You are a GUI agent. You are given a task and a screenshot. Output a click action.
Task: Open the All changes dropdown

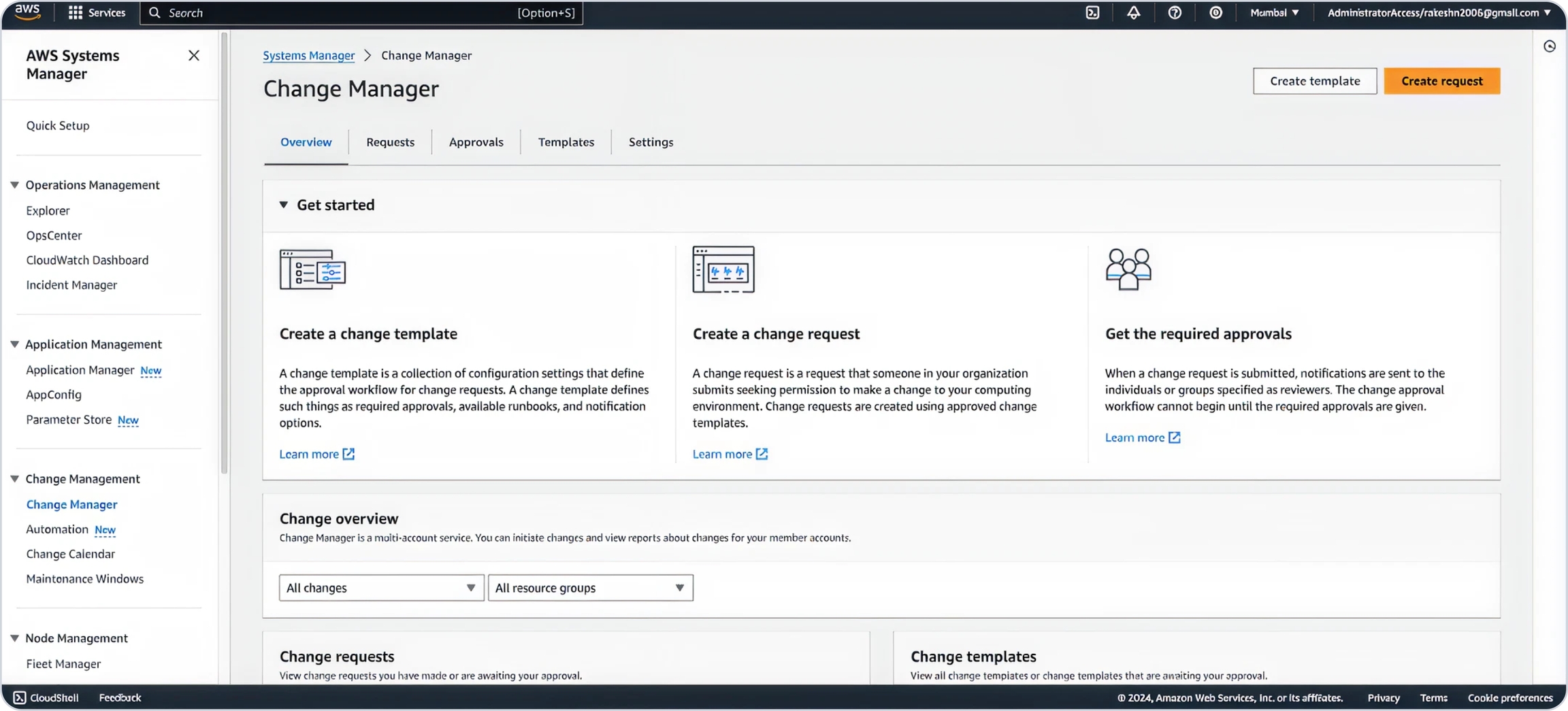(381, 588)
